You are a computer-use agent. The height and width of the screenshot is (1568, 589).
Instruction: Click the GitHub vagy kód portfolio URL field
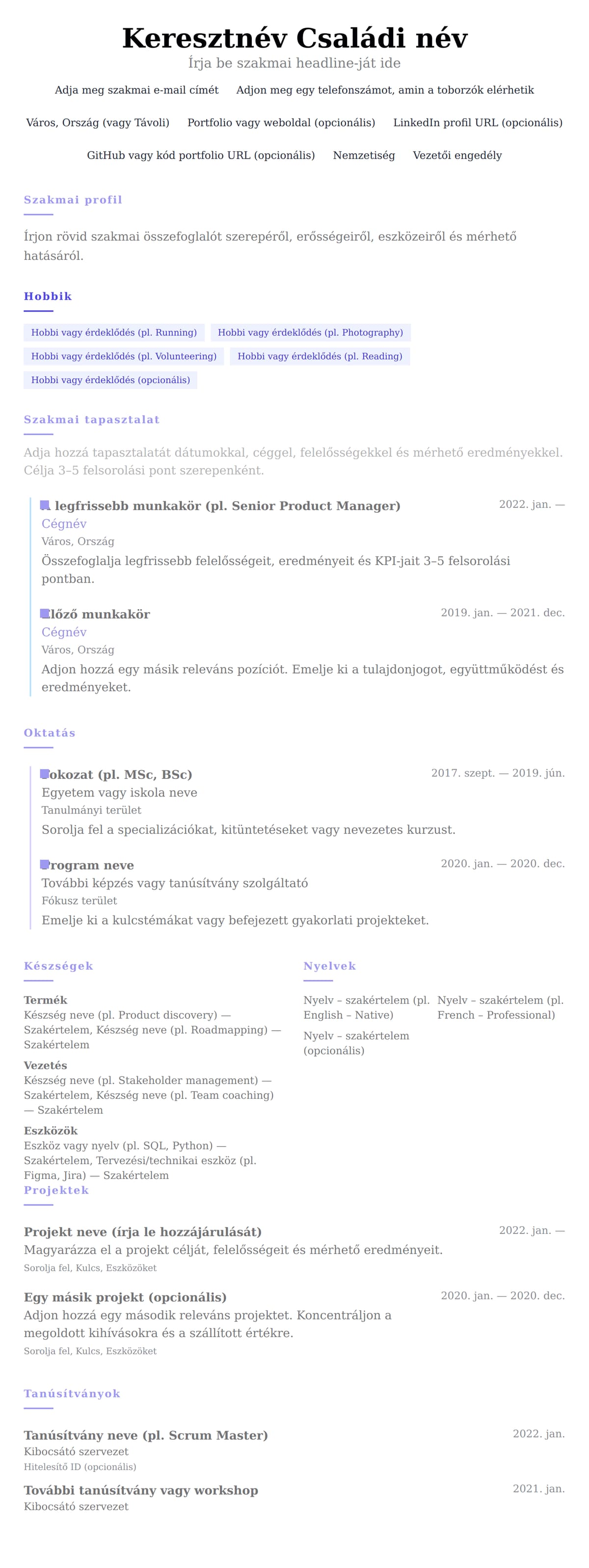point(201,155)
